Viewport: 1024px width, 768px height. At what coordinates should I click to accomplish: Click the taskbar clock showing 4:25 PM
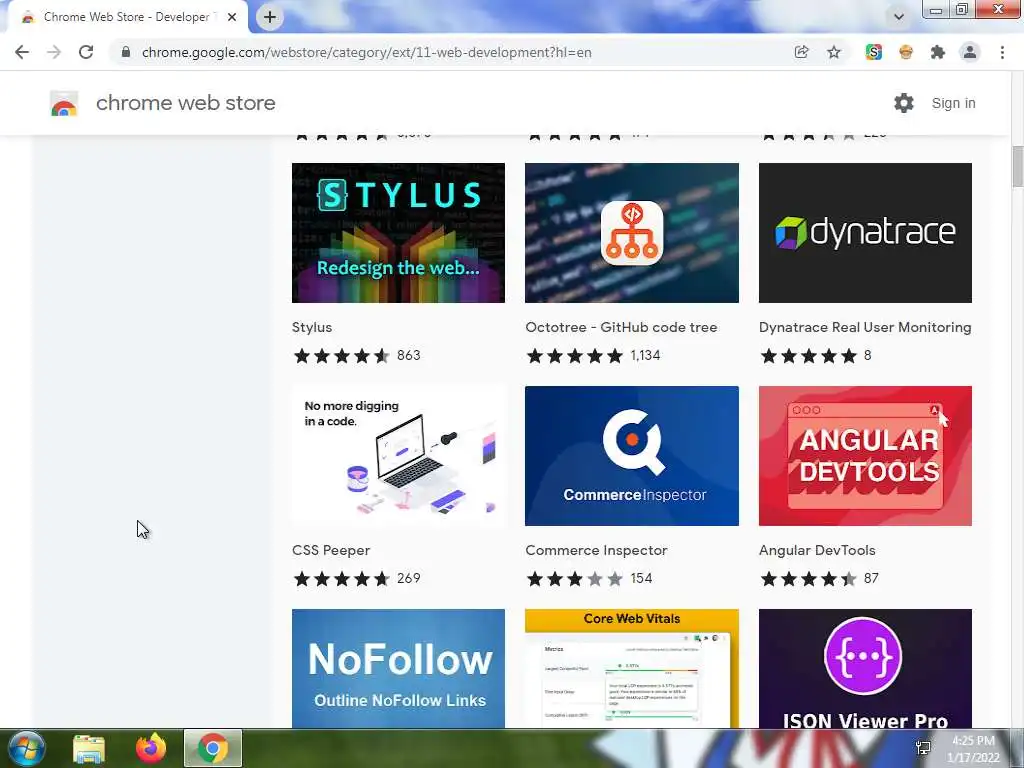(973, 749)
